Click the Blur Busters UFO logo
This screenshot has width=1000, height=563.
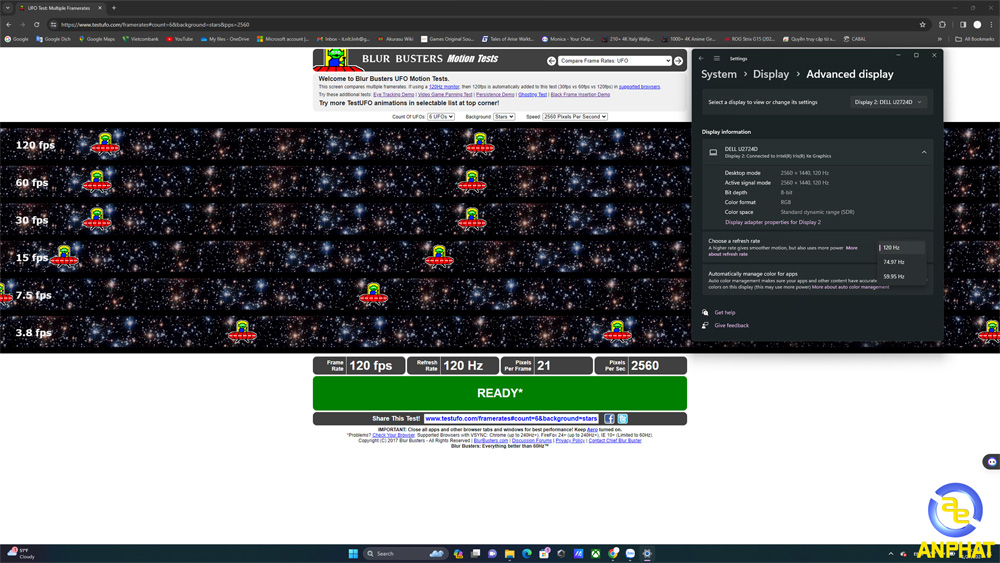tap(335, 59)
